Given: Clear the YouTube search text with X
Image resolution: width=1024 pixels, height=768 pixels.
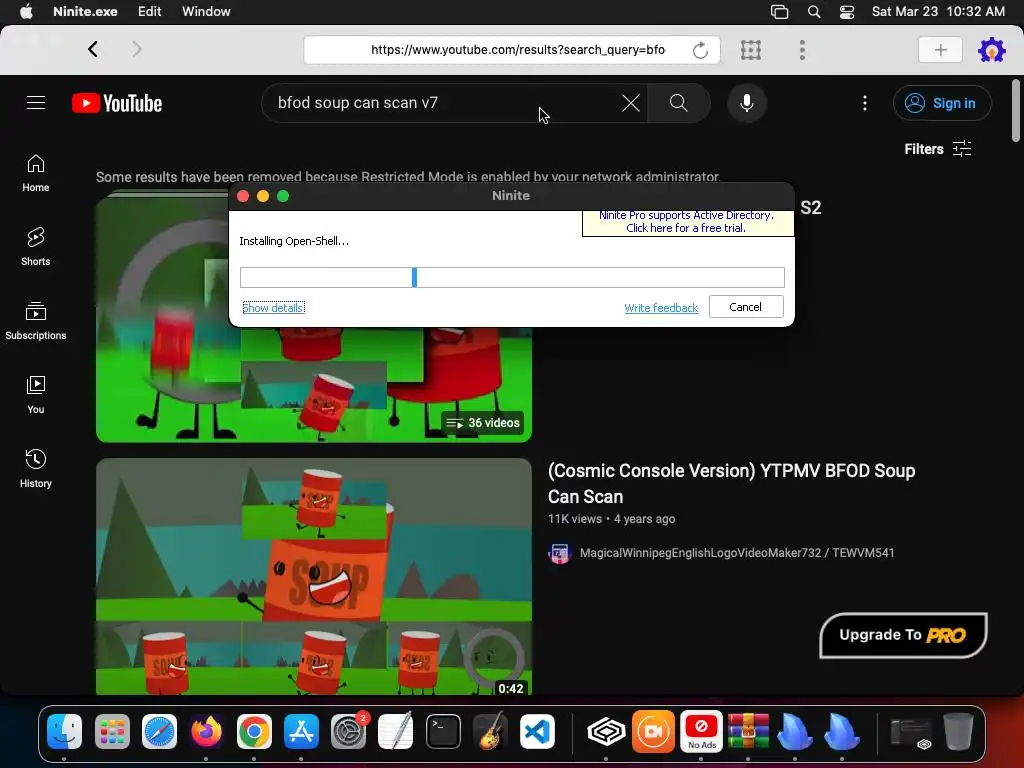Looking at the screenshot, I should pyautogui.click(x=630, y=103).
